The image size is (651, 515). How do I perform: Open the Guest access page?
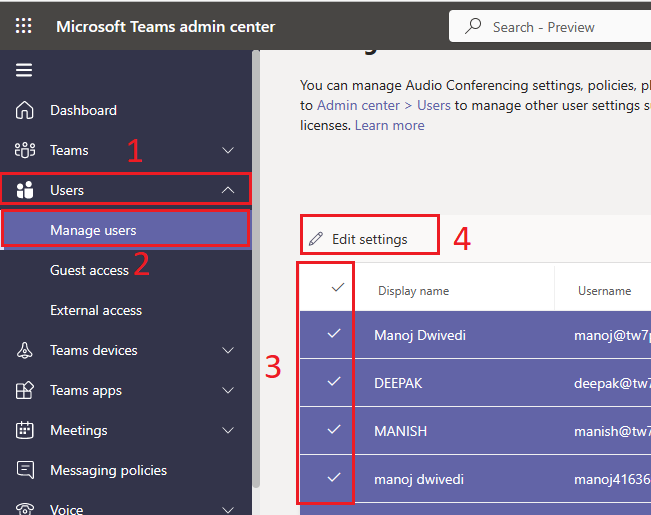pos(89,270)
